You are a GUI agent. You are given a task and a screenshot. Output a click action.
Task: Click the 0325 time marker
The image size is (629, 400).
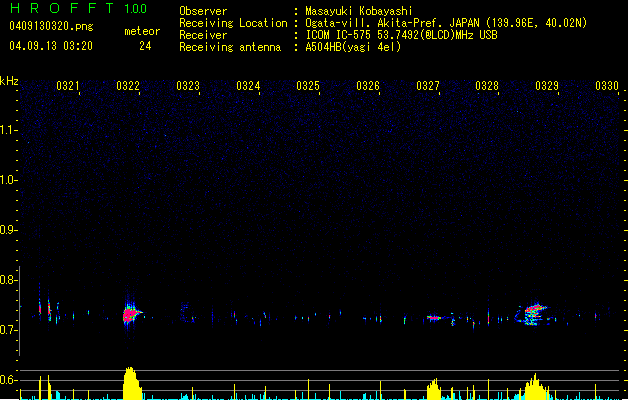[x=308, y=86]
